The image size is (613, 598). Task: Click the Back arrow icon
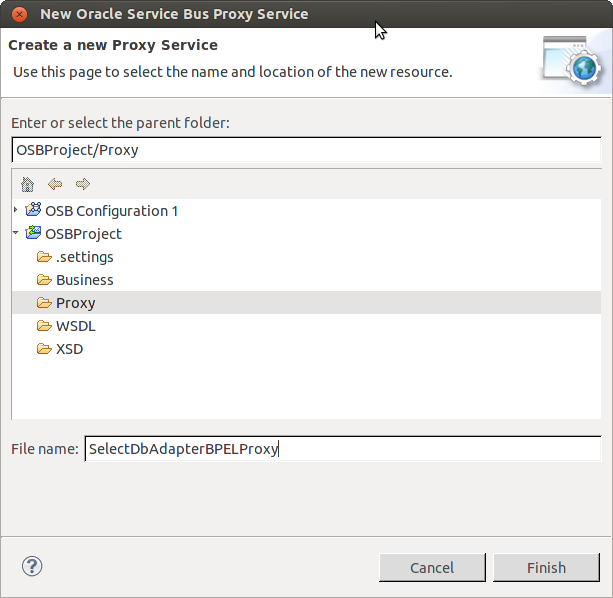55,184
